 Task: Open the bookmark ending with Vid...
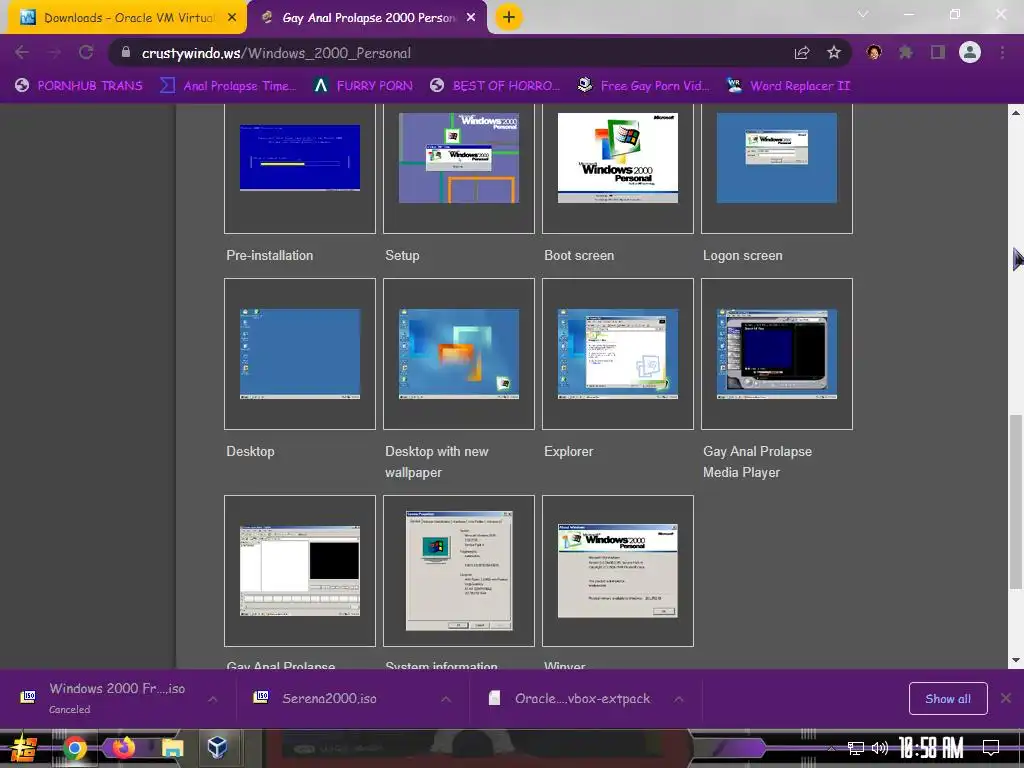coord(643,86)
